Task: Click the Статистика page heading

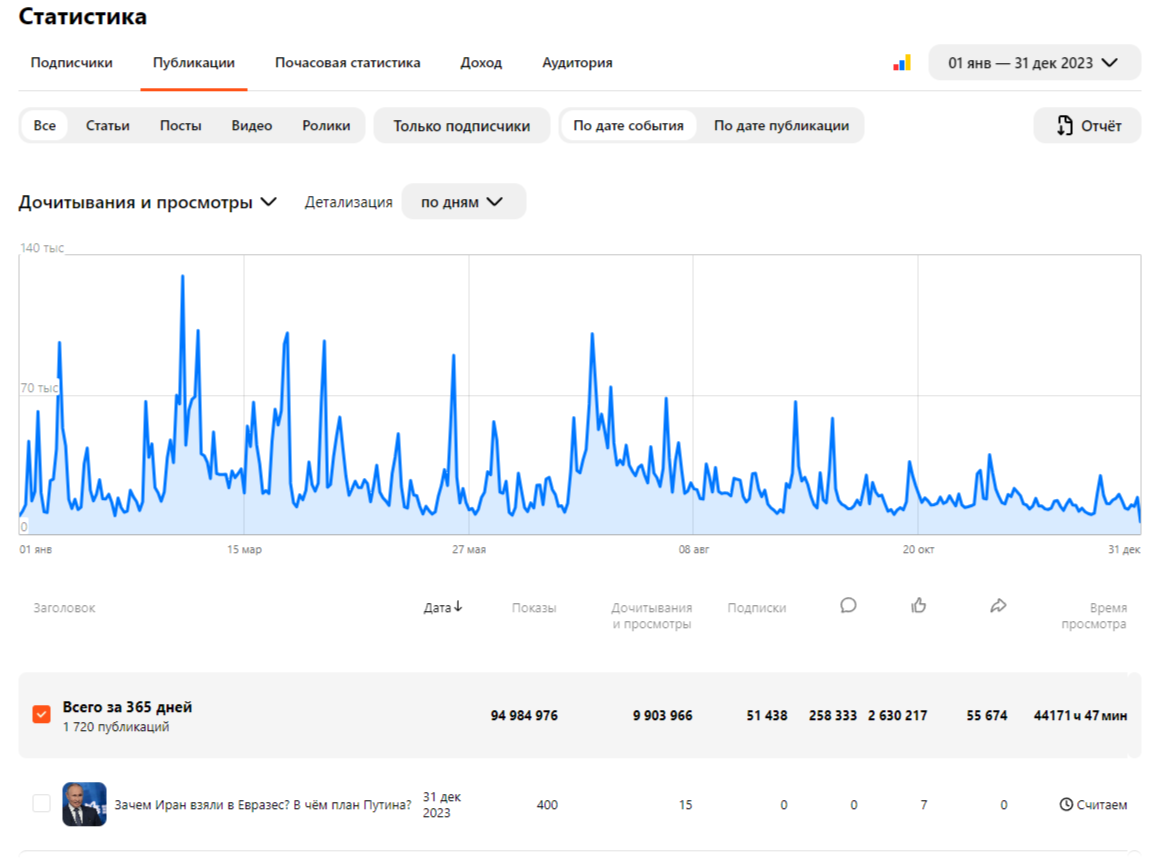Action: tap(83, 16)
